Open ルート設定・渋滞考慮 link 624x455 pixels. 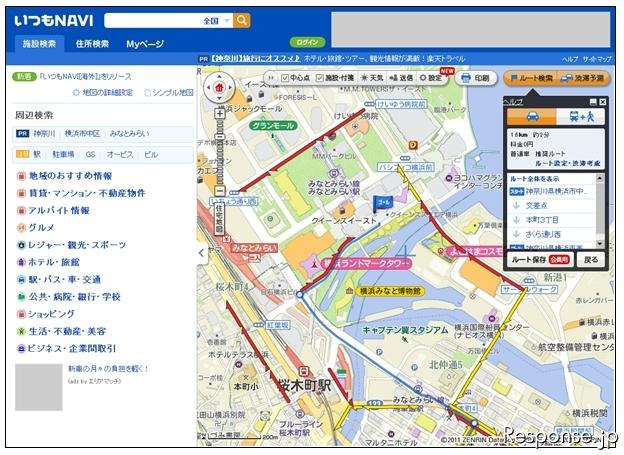pyautogui.click(x=567, y=163)
